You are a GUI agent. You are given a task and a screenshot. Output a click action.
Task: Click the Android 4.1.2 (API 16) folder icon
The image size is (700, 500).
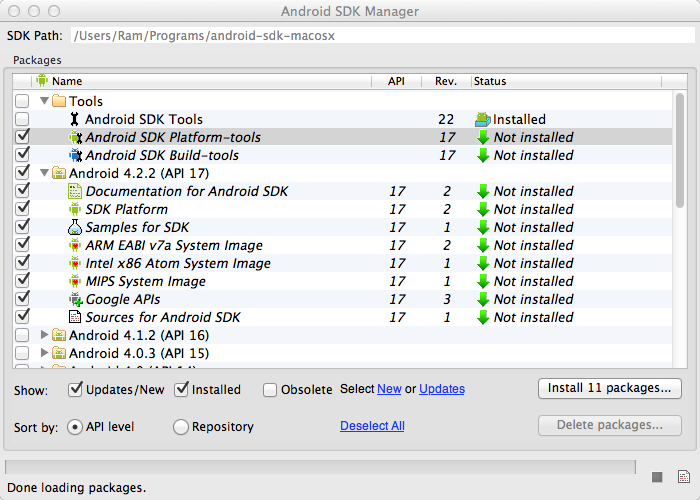point(59,335)
